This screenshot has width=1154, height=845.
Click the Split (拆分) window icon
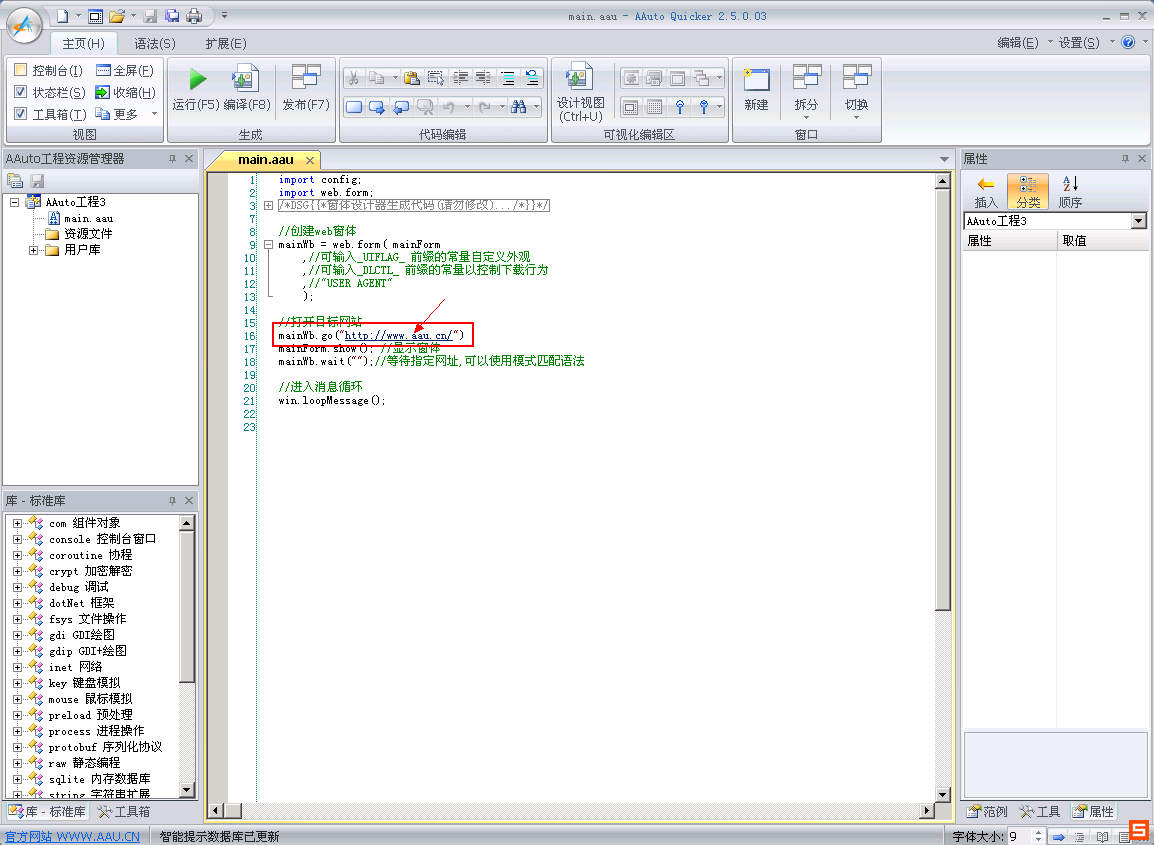[806, 80]
